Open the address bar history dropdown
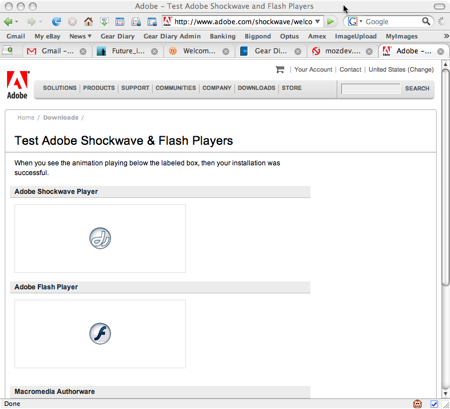Image resolution: width=450 pixels, height=409 pixels. tap(318, 22)
